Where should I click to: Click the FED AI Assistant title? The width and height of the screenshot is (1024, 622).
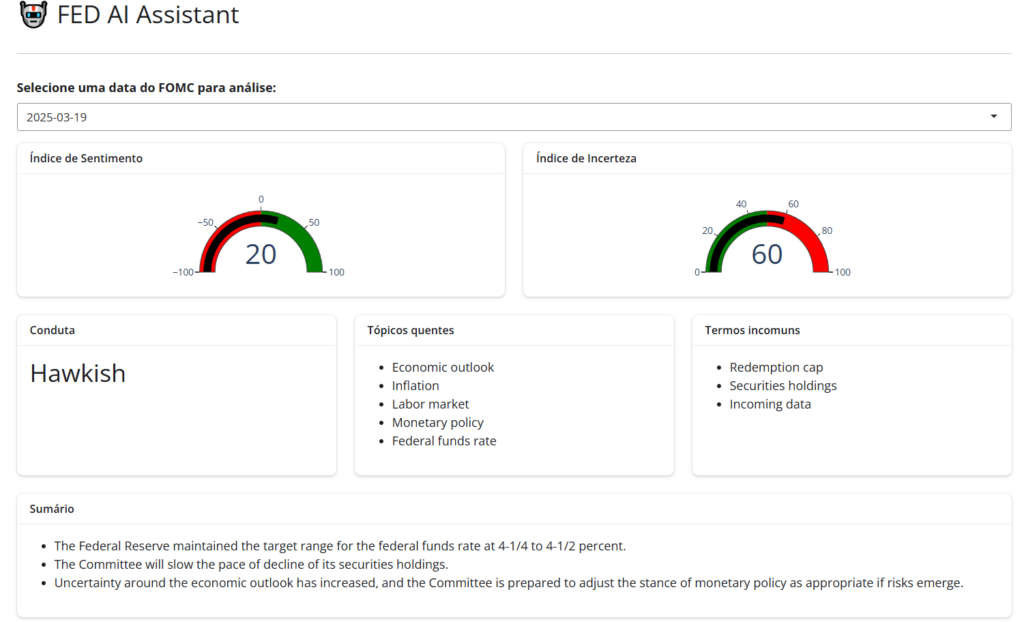[x=148, y=14]
